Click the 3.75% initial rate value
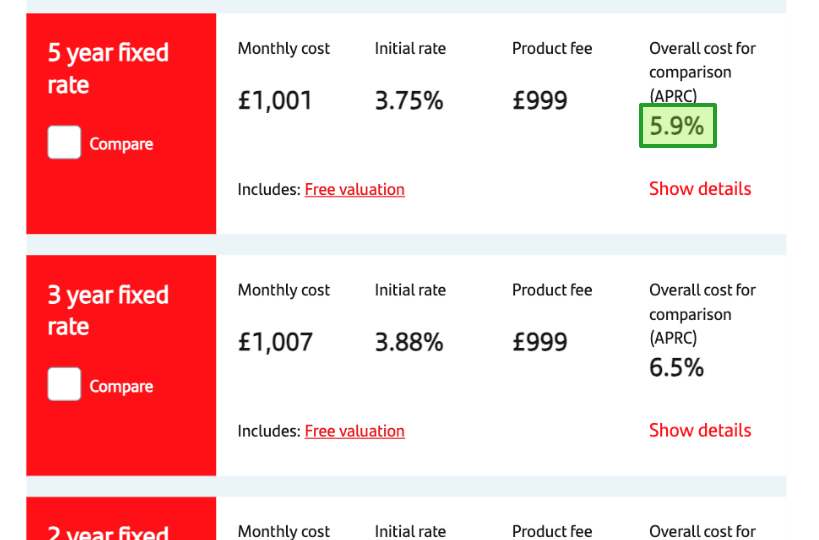Viewport: 819px width, 540px height. (x=409, y=101)
